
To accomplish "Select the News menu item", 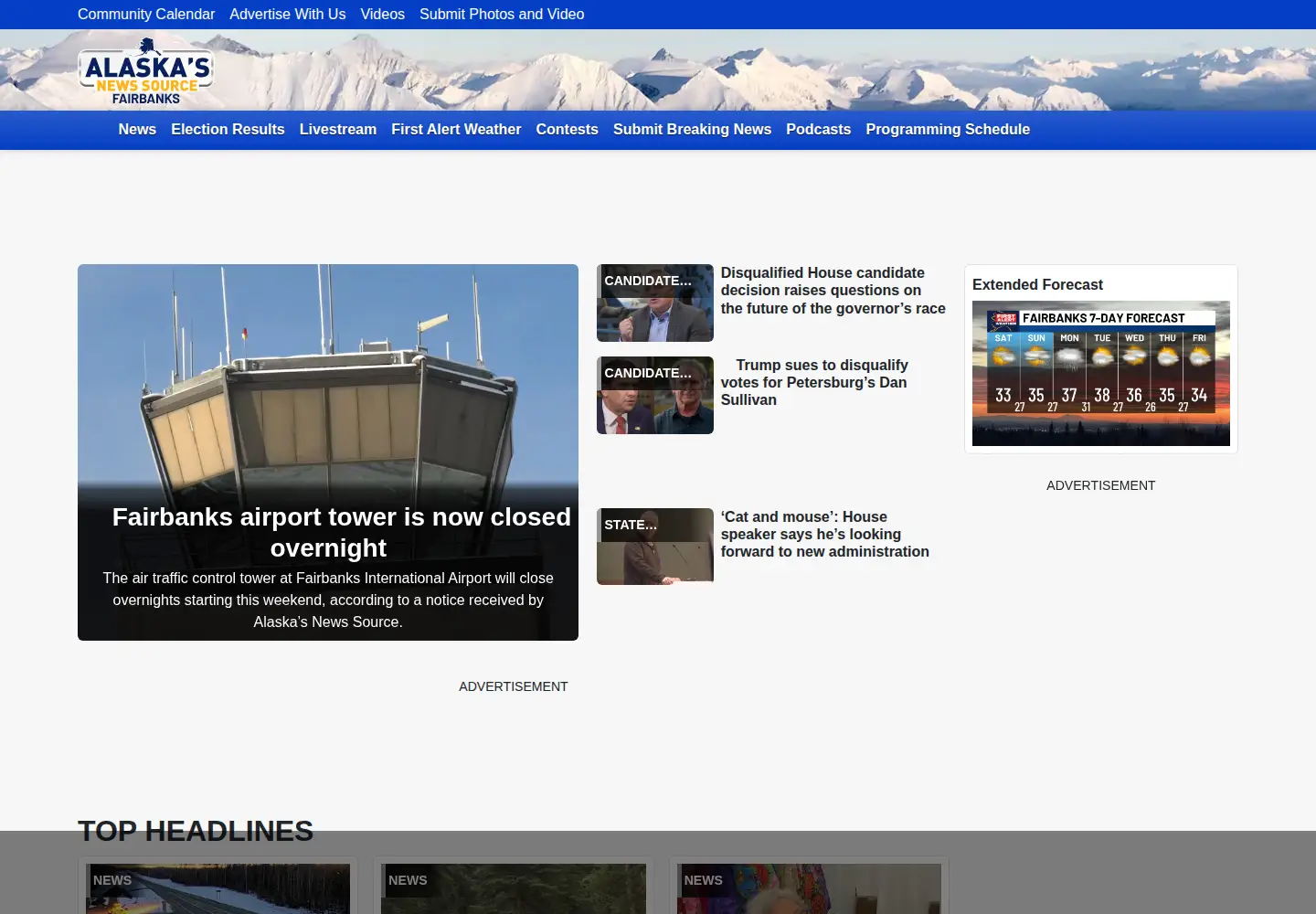I will click(137, 130).
